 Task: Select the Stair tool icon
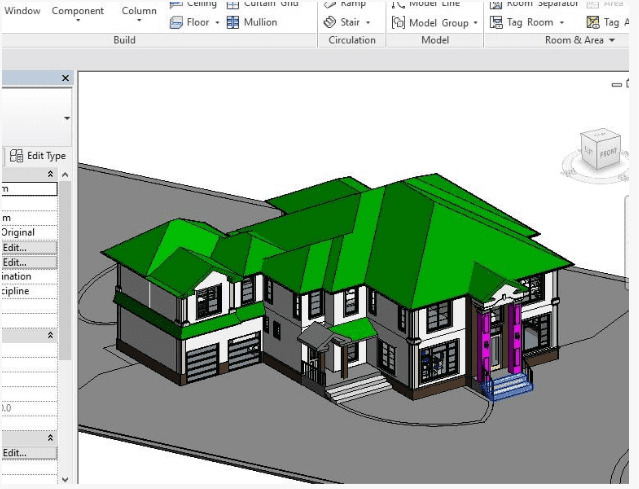click(x=330, y=22)
